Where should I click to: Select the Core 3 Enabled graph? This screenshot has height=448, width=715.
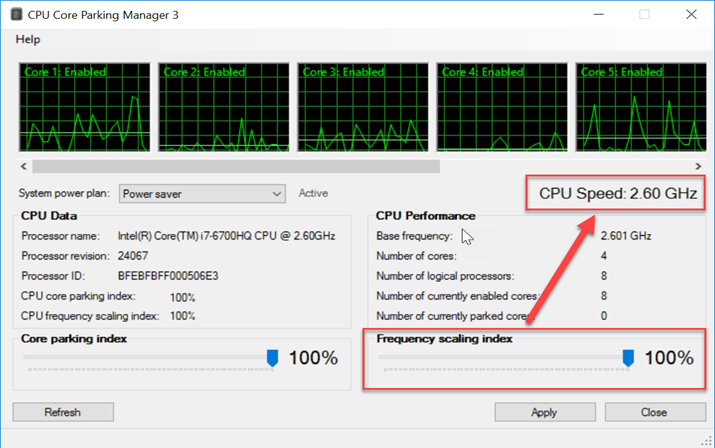point(363,107)
